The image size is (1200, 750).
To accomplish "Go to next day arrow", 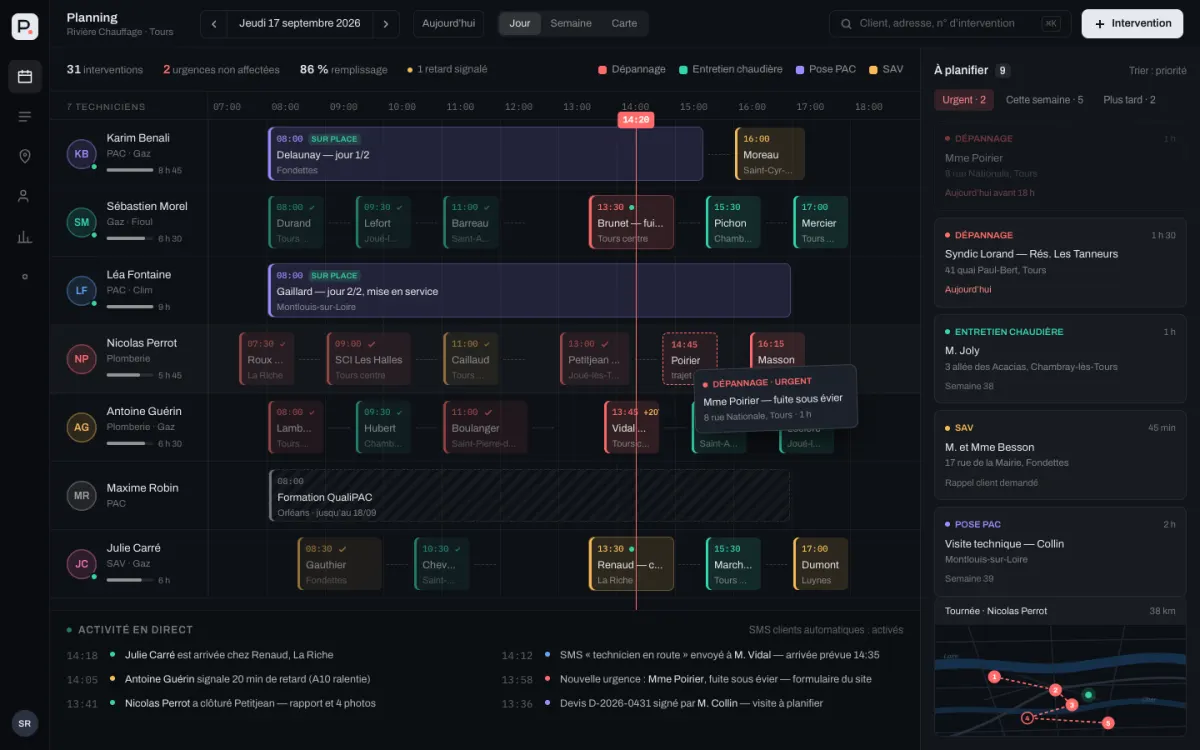I will 386,24.
